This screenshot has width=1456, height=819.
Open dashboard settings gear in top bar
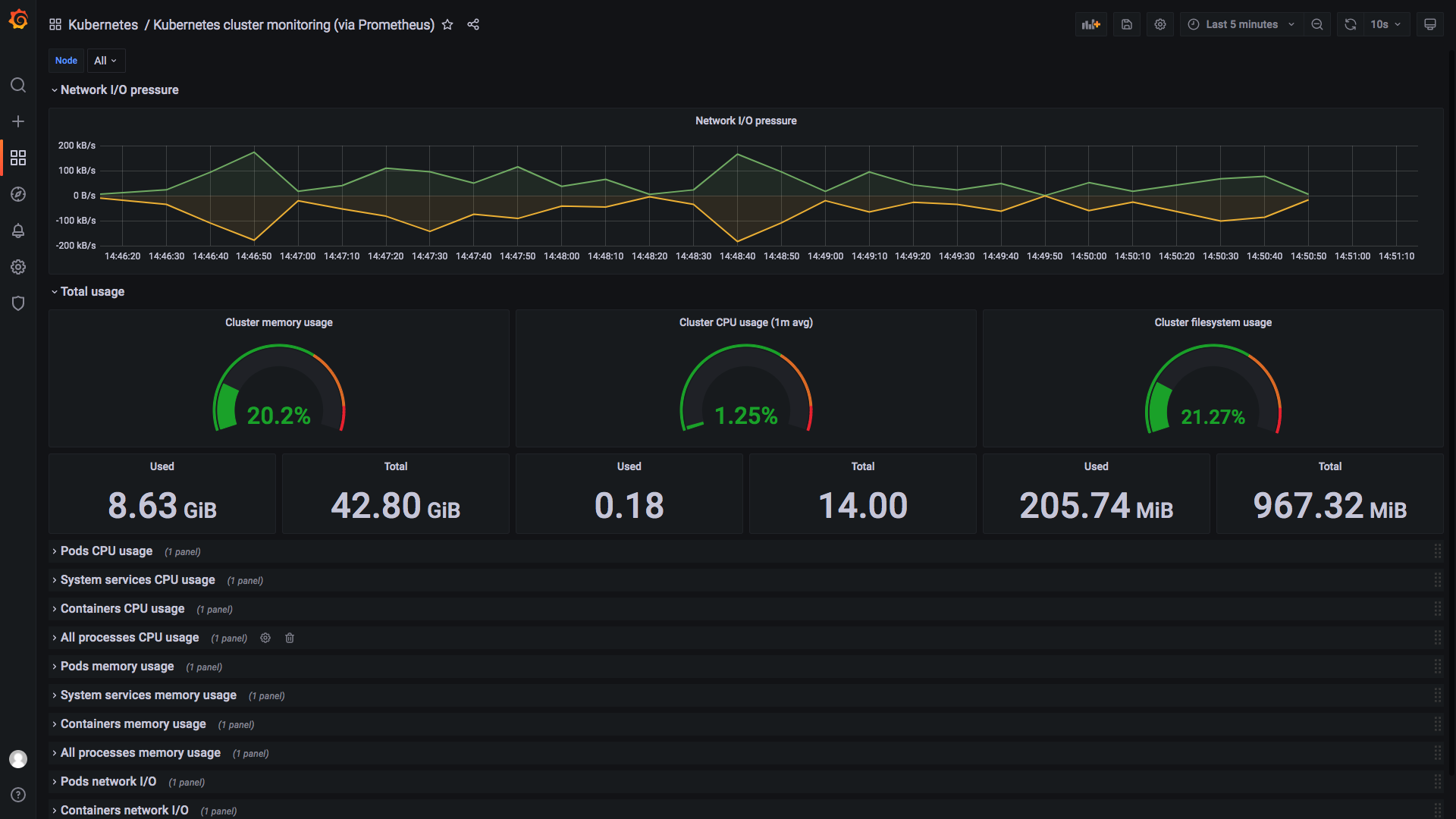1160,24
